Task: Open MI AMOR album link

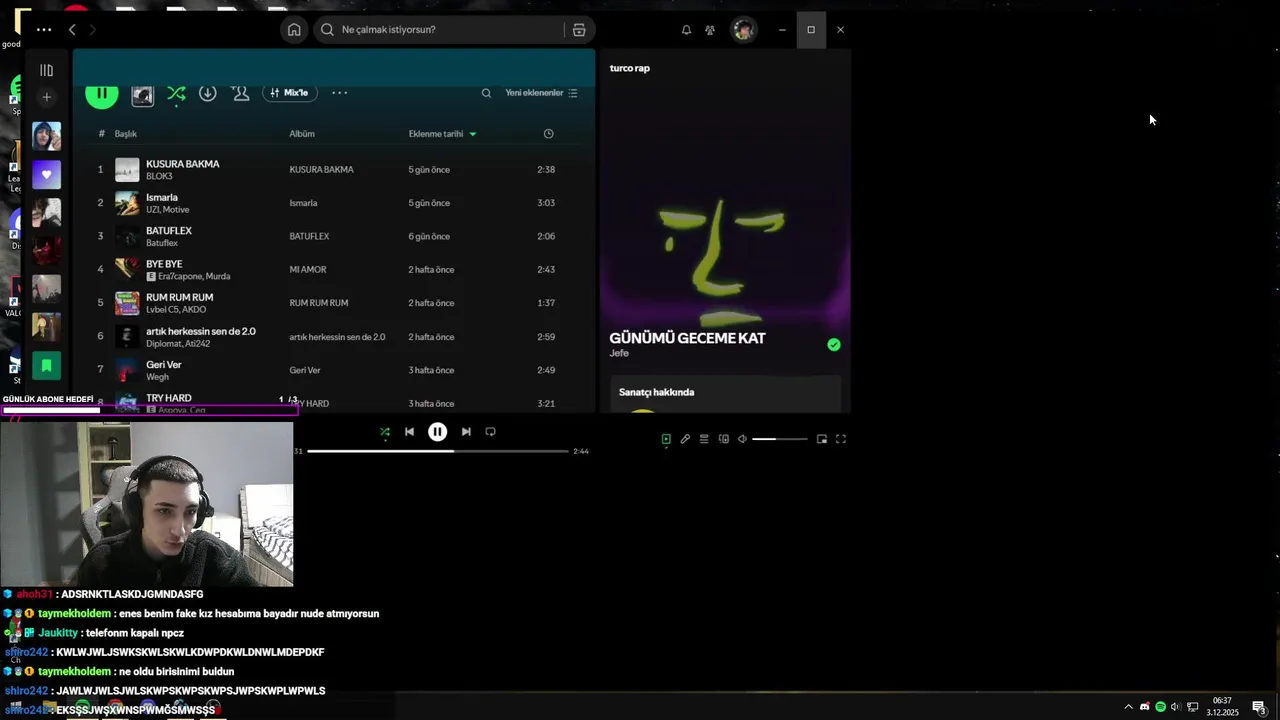Action: (308, 270)
